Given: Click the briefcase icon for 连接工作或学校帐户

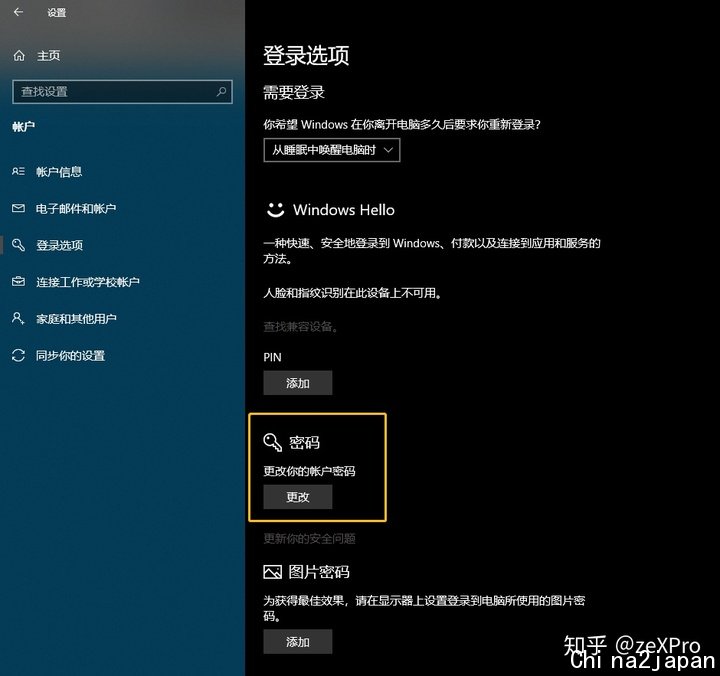Looking at the screenshot, I should tap(18, 281).
